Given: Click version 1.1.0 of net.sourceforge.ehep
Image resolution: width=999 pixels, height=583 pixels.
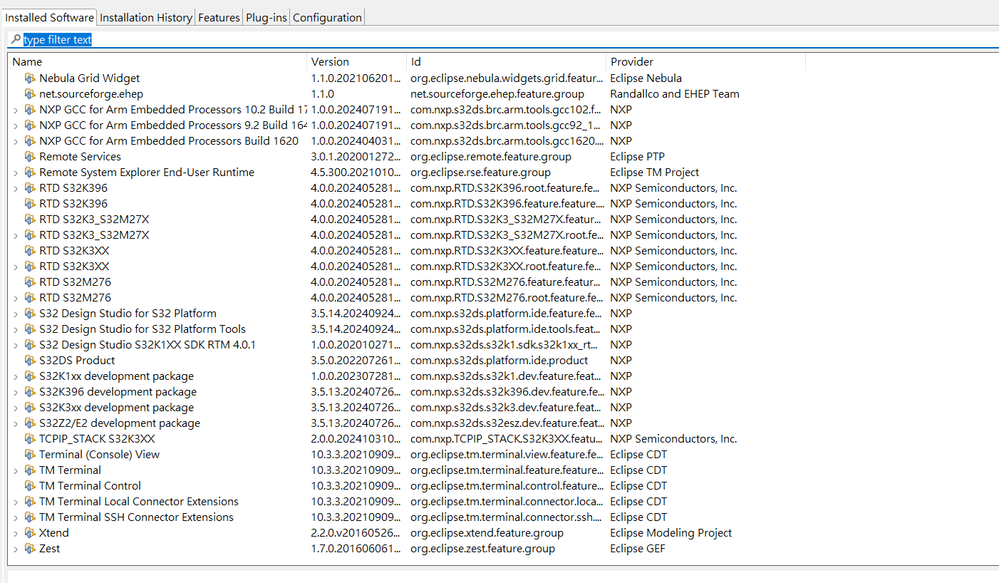Looking at the screenshot, I should click(322, 94).
